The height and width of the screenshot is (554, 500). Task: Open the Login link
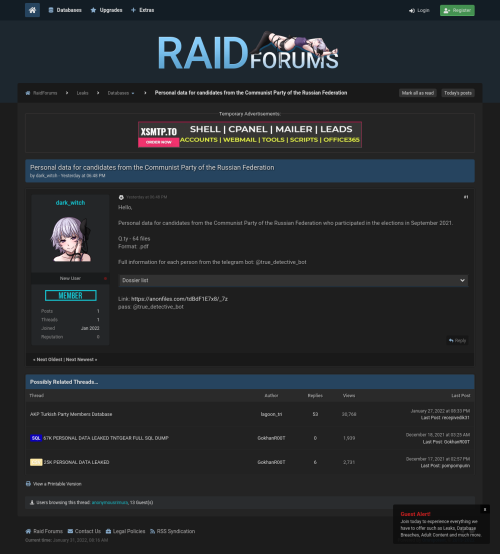click(419, 11)
